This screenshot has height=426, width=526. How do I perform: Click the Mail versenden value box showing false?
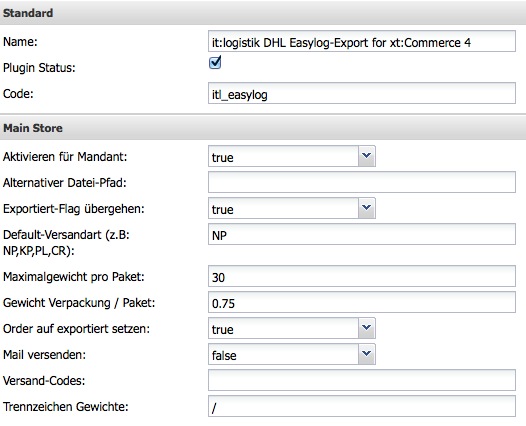pos(283,354)
